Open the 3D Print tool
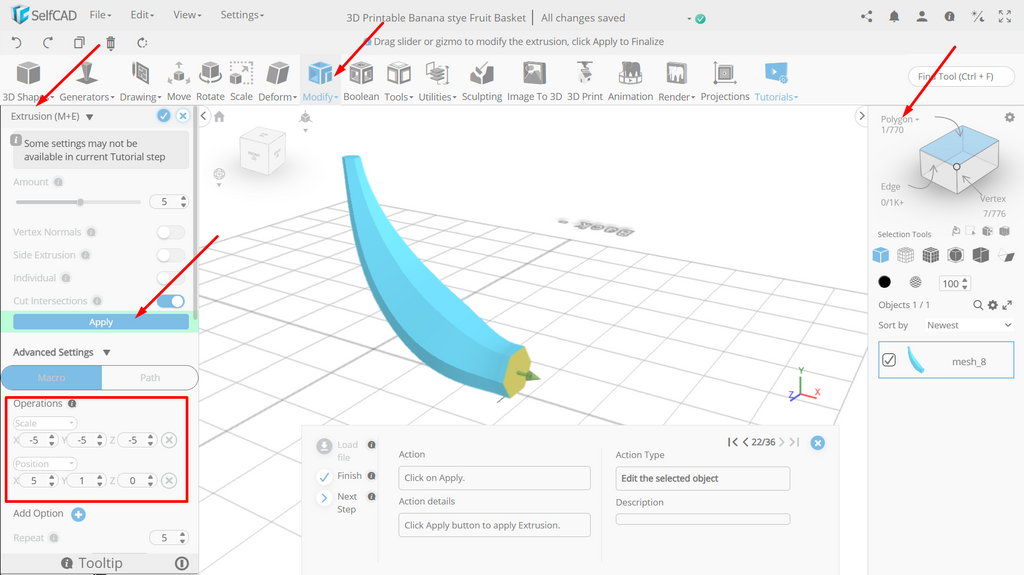The width and height of the screenshot is (1024, 575). pyautogui.click(x=584, y=81)
